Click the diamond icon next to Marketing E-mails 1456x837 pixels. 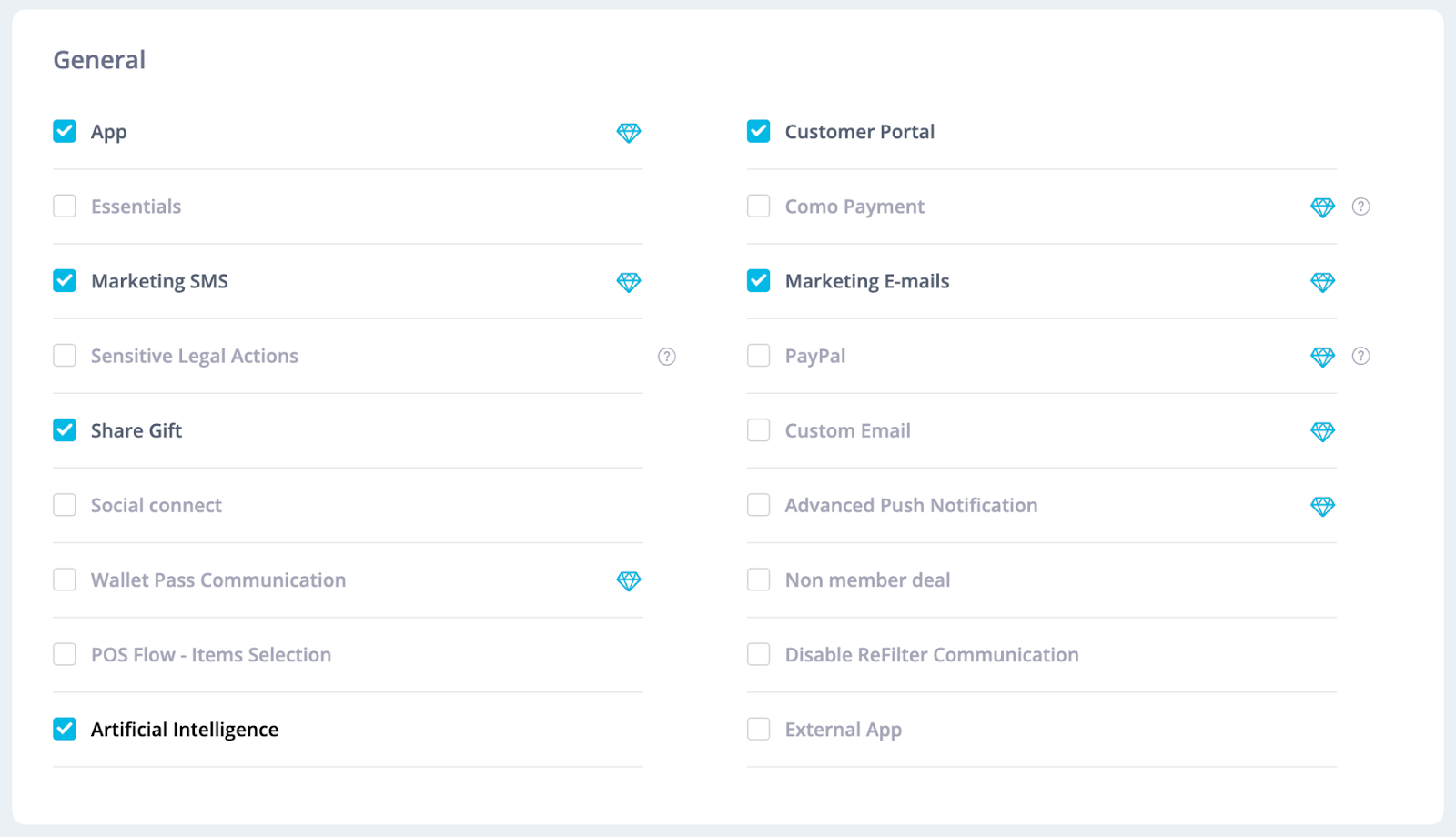coord(1323,282)
